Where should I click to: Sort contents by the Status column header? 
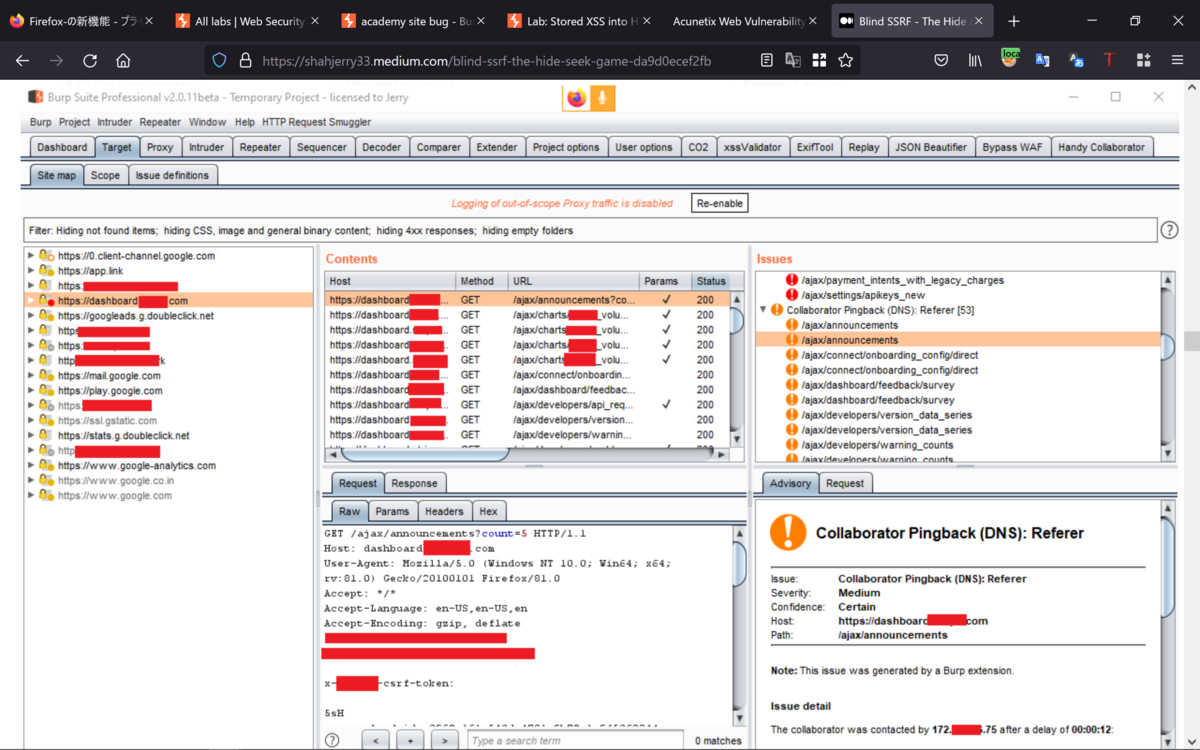coord(711,281)
